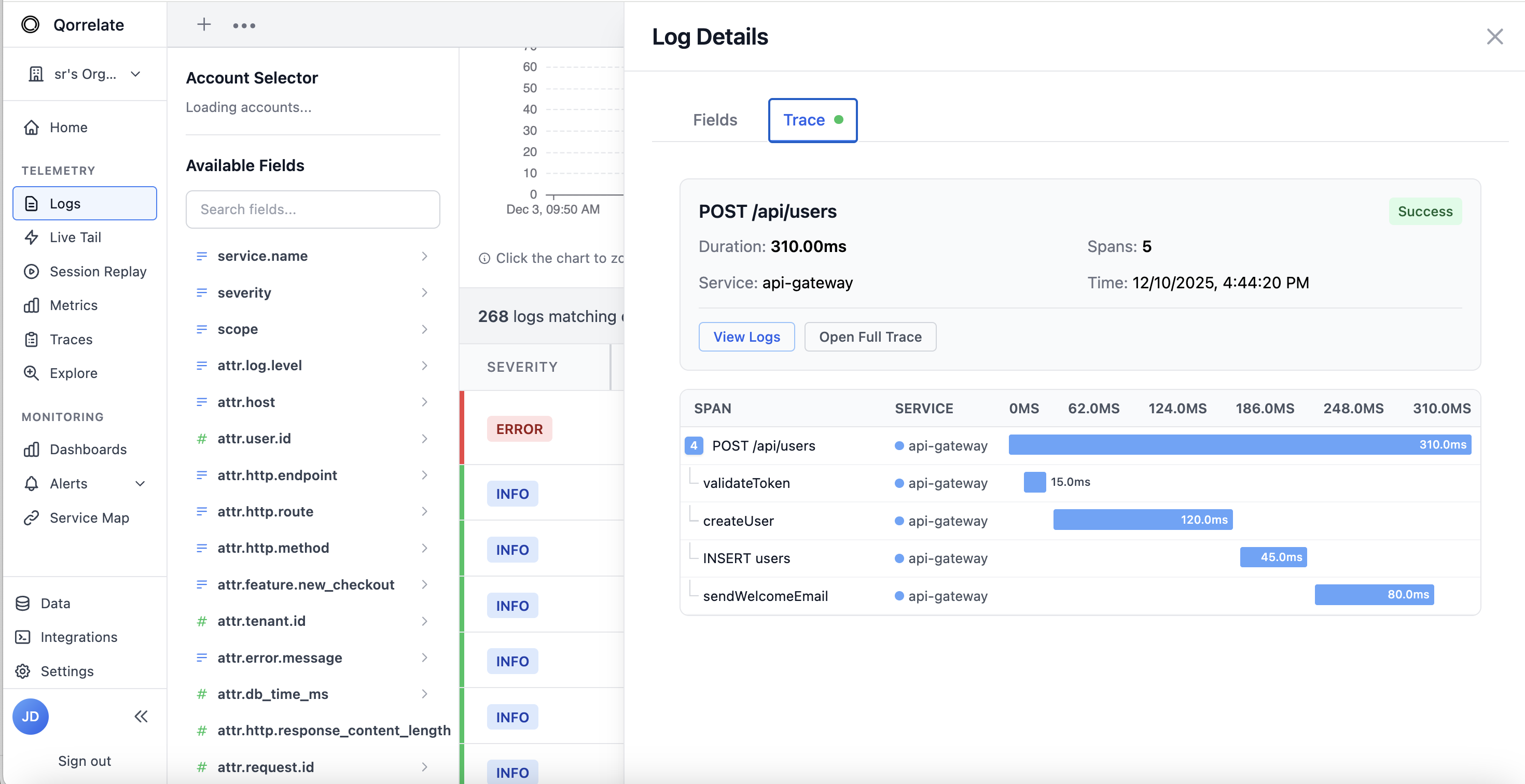1525x784 pixels.
Task: Open Dashboards under Monitoring
Action: (88, 449)
